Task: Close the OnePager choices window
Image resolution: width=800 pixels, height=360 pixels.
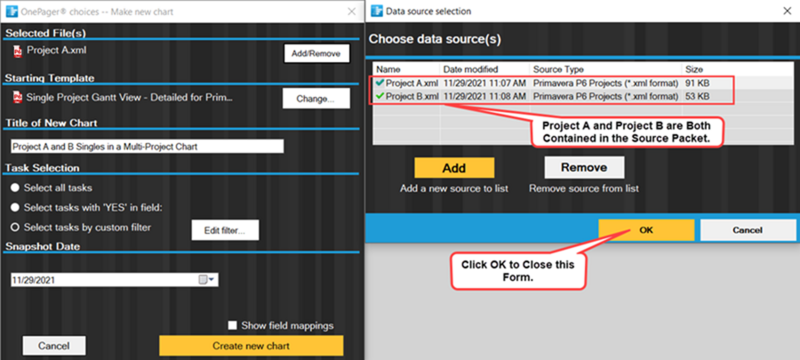Action: pyautogui.click(x=352, y=11)
